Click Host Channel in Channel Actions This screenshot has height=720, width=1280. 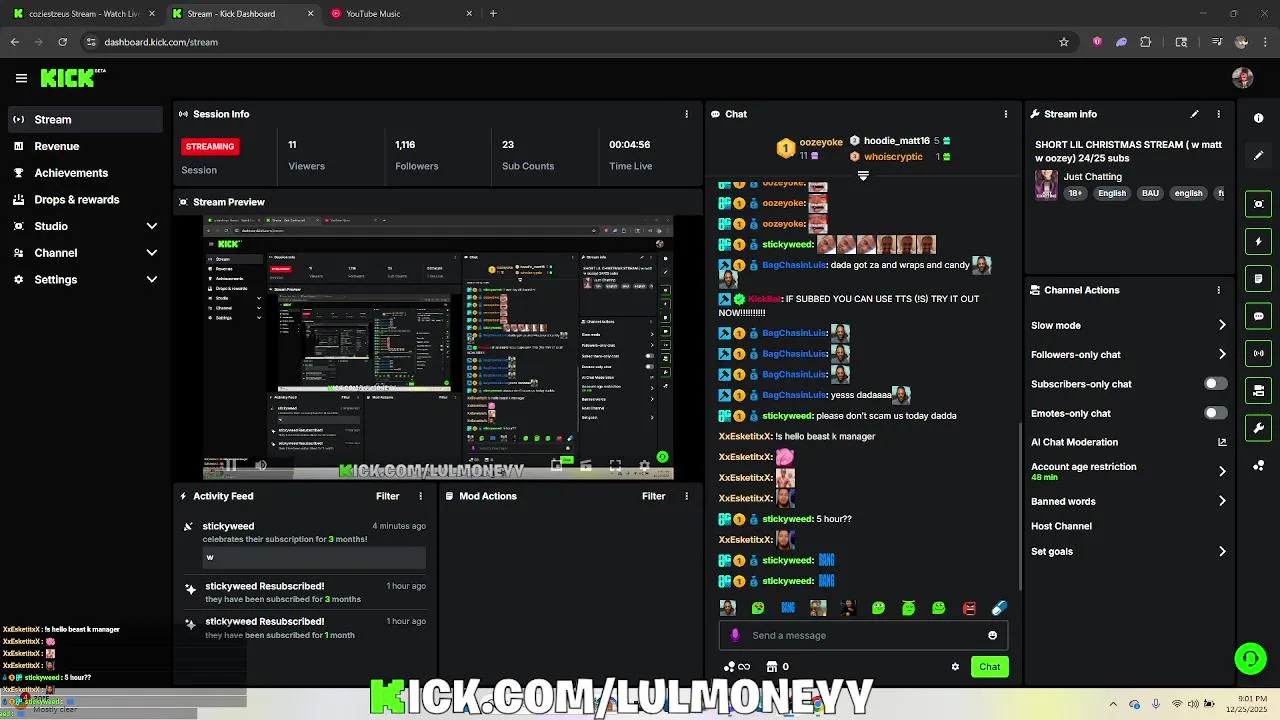click(1061, 526)
